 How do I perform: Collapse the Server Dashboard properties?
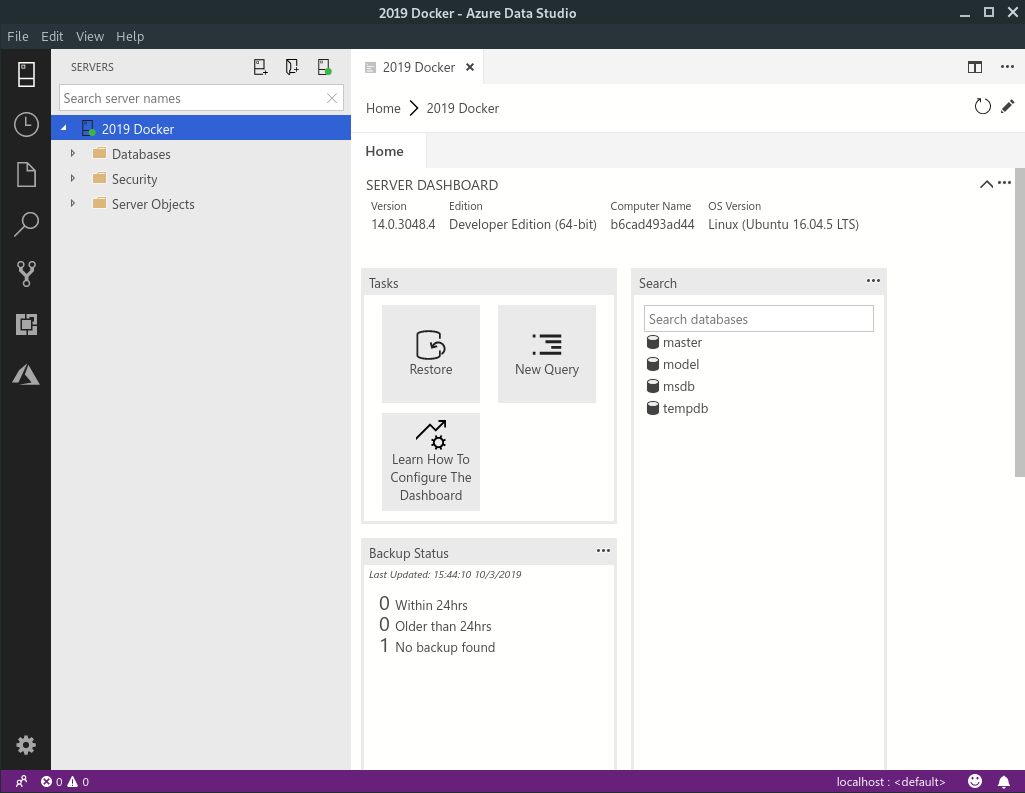click(x=986, y=184)
